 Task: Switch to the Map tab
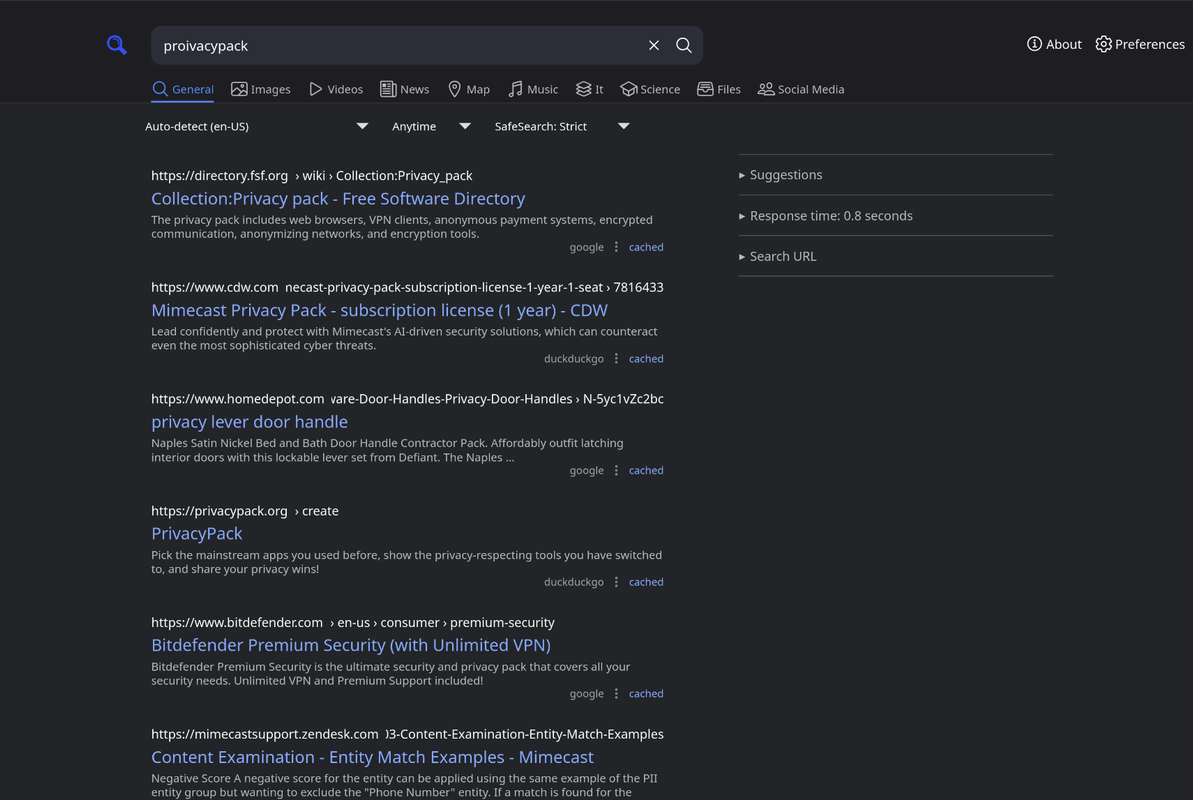[x=469, y=89]
